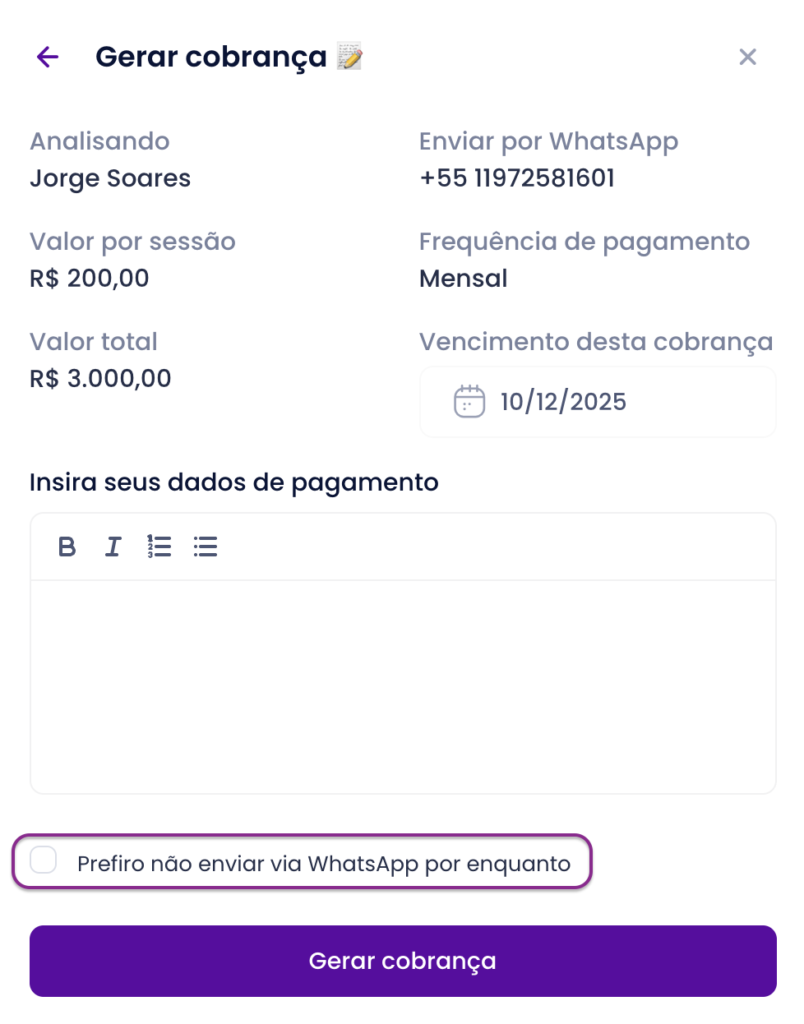Go back using the purple arrow
This screenshot has width=804, height=1024.
47,57
